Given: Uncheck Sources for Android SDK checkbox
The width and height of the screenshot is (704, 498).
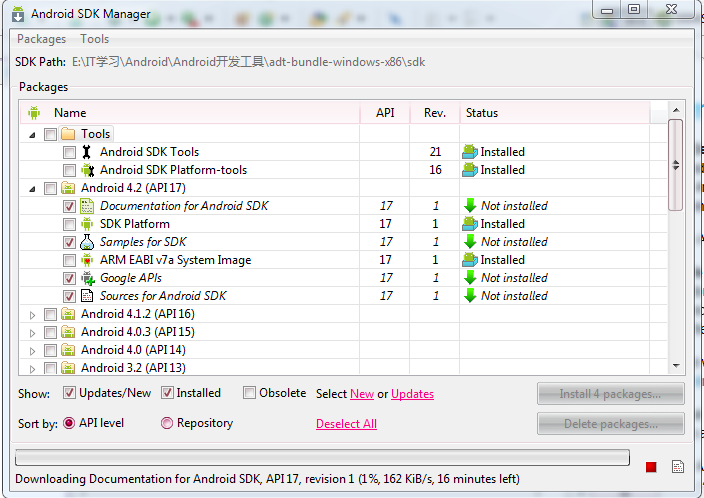Looking at the screenshot, I should (69, 296).
